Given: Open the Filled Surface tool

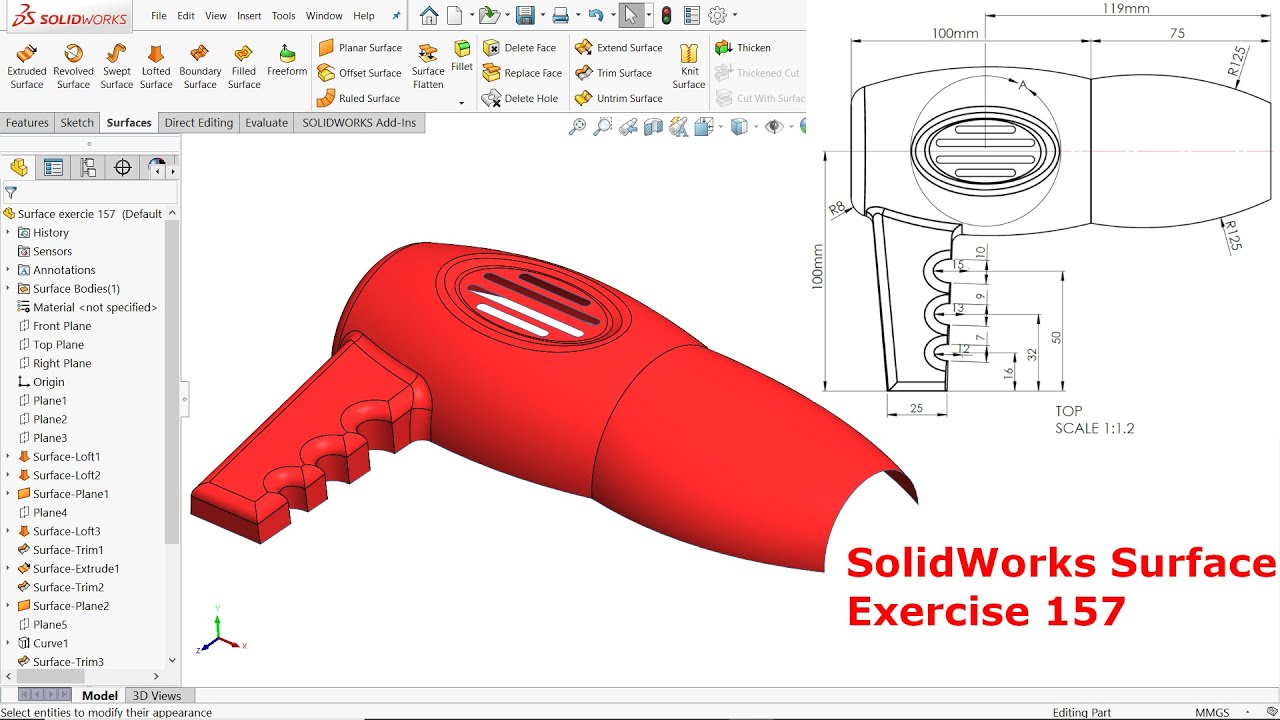Looking at the screenshot, I should click(x=244, y=66).
